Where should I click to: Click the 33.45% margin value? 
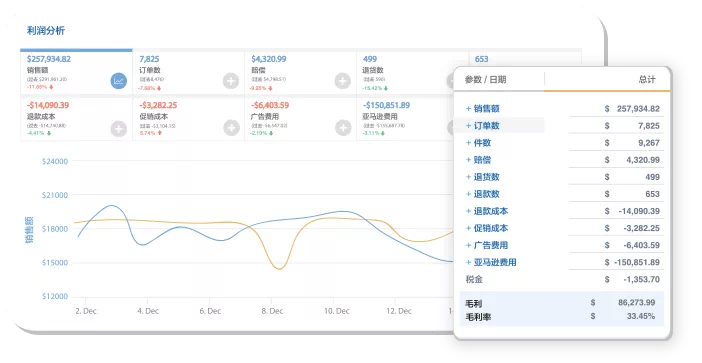(x=641, y=316)
